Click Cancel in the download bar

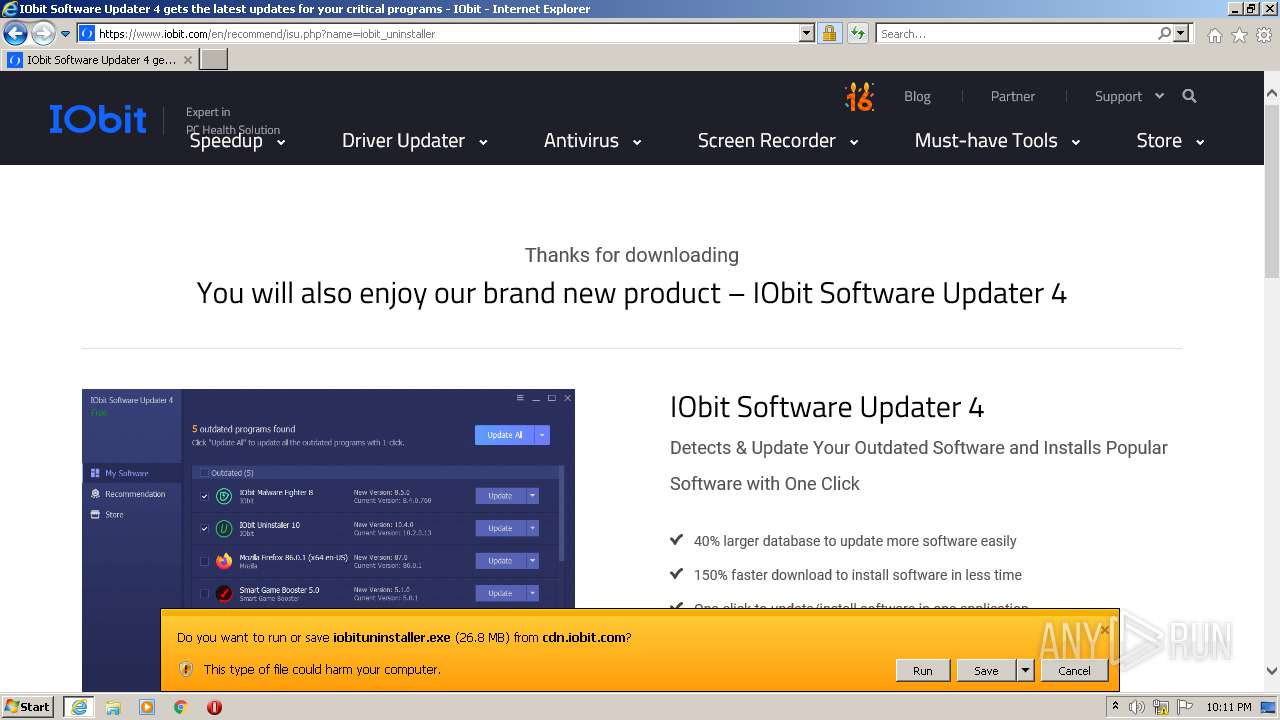1074,671
